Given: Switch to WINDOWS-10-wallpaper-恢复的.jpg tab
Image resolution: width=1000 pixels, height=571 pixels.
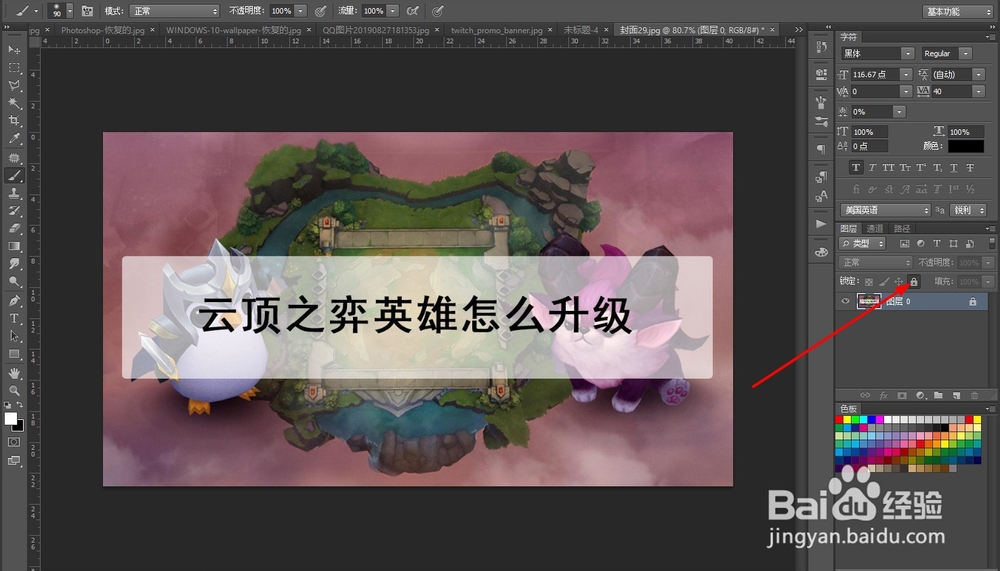Looking at the screenshot, I should pyautogui.click(x=233, y=30).
